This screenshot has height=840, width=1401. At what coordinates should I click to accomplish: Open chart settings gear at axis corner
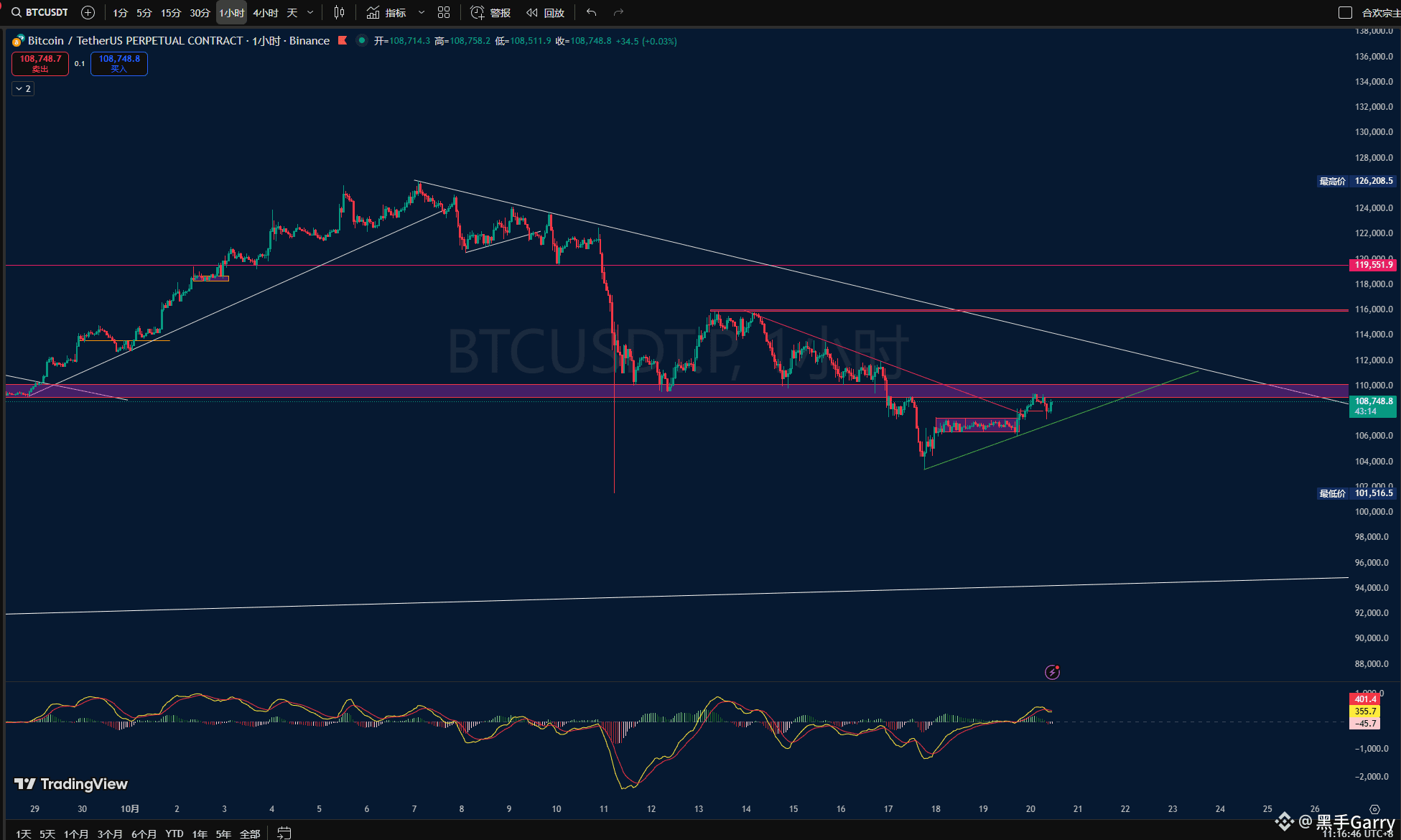click(x=1374, y=809)
